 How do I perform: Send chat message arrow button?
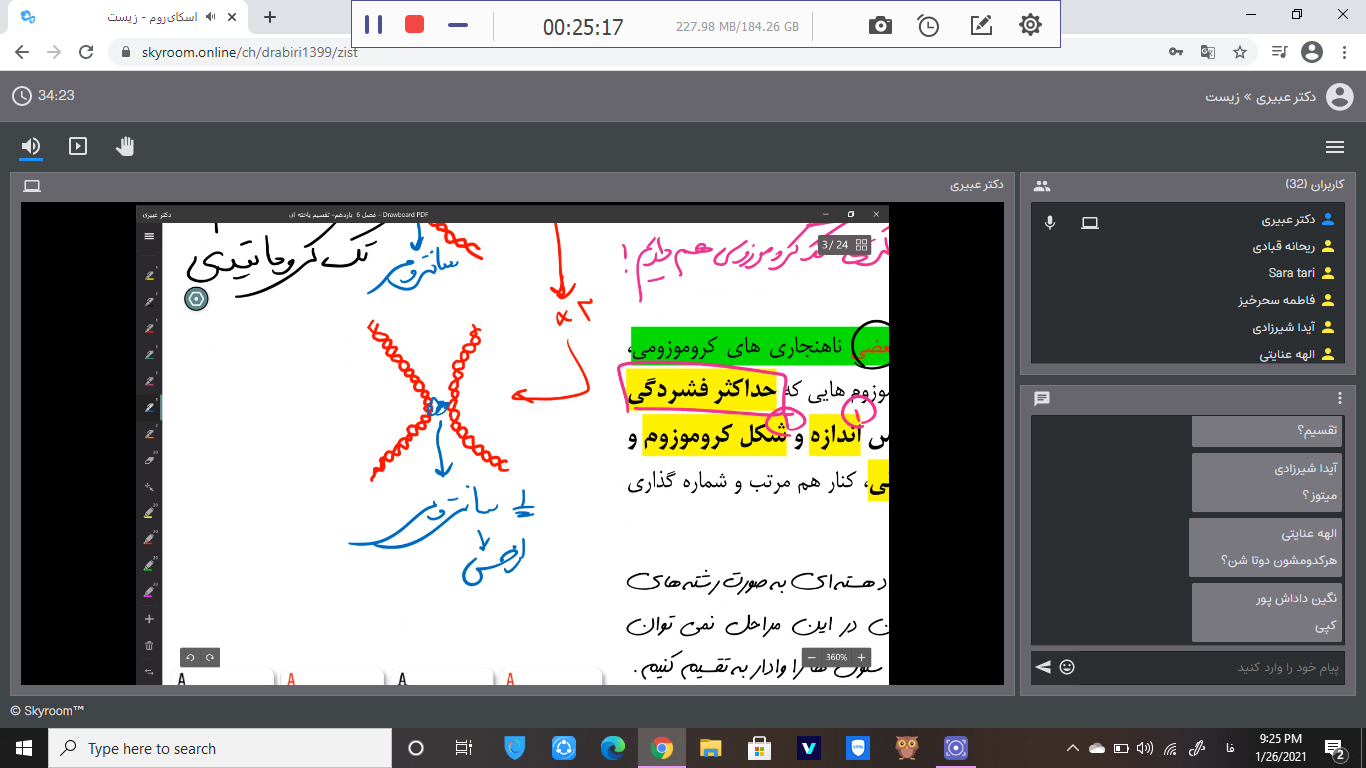[1043, 667]
